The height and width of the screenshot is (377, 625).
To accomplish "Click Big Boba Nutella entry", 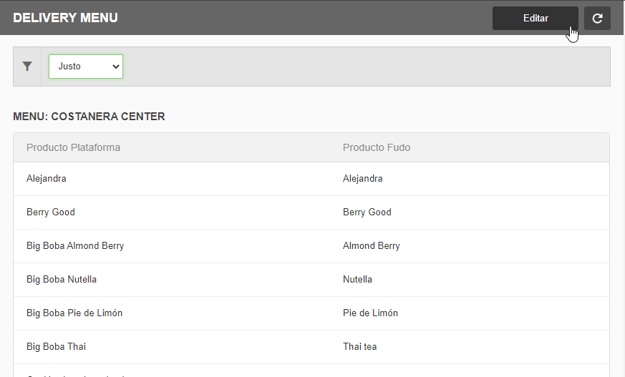I will pyautogui.click(x=61, y=279).
